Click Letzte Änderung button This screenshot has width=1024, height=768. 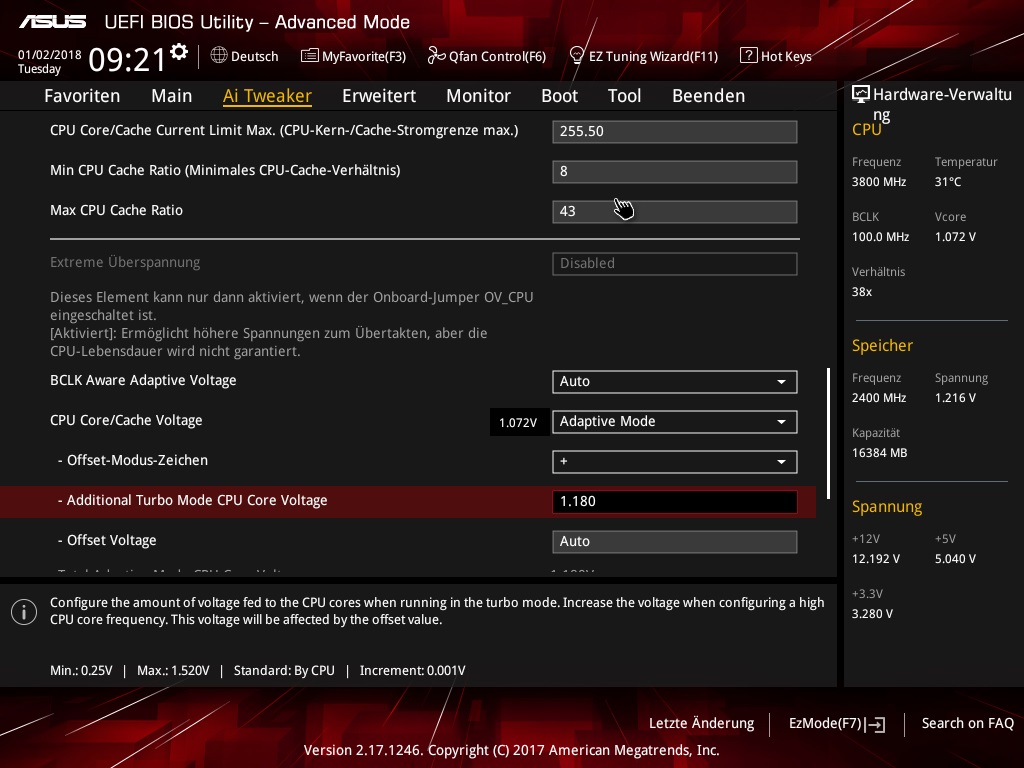click(x=701, y=724)
